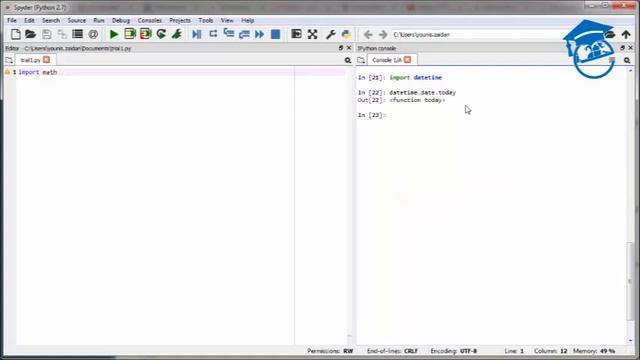
Task: Open the Search menu
Action: (x=51, y=20)
